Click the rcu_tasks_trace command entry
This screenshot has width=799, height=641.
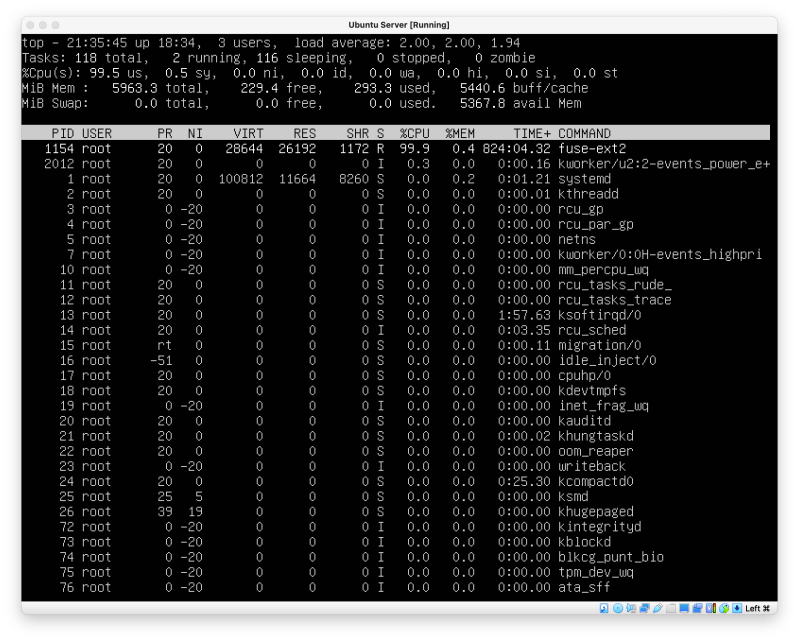click(615, 300)
